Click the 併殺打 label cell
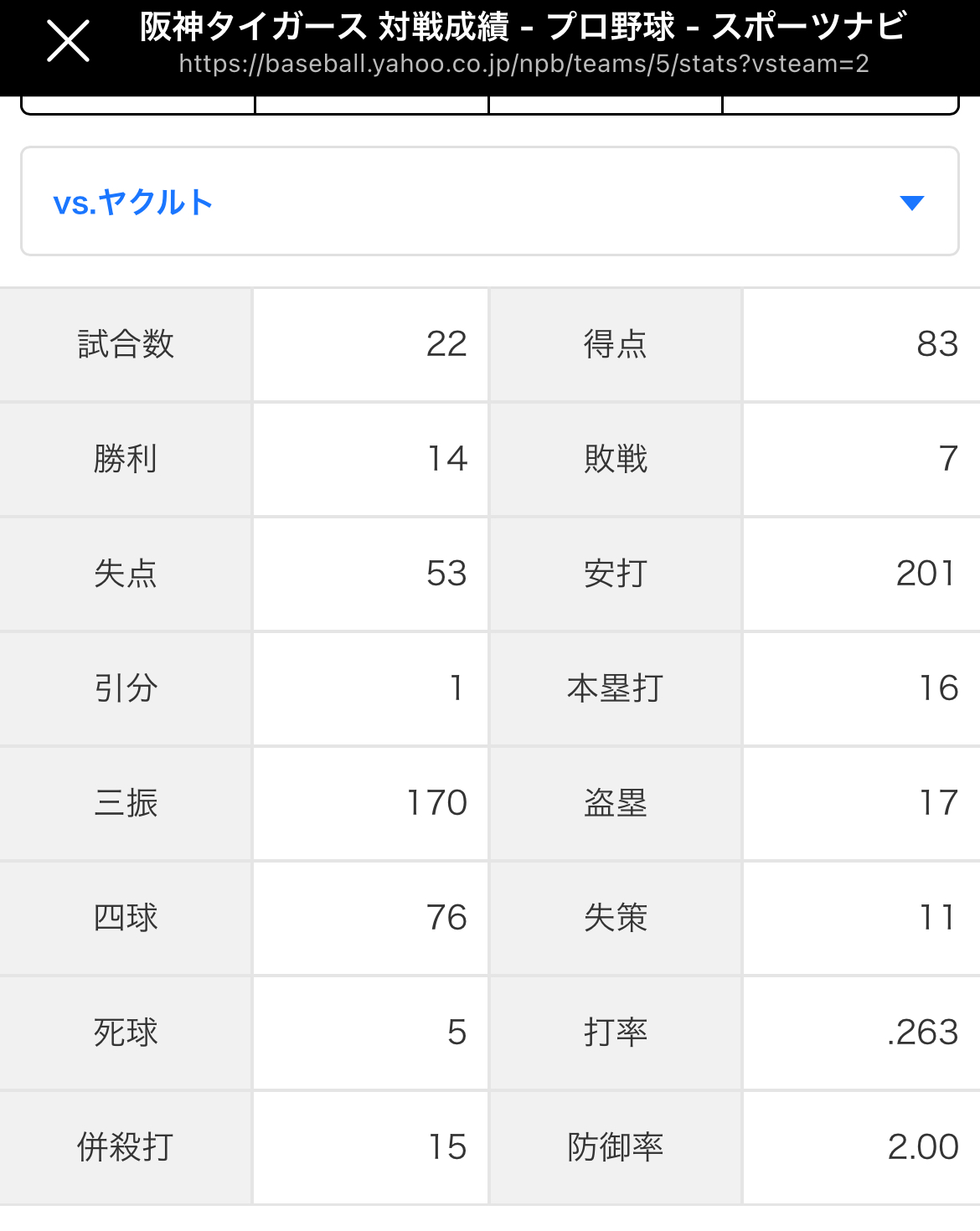Image resolution: width=980 pixels, height=1231 pixels. pyautogui.click(x=126, y=1147)
